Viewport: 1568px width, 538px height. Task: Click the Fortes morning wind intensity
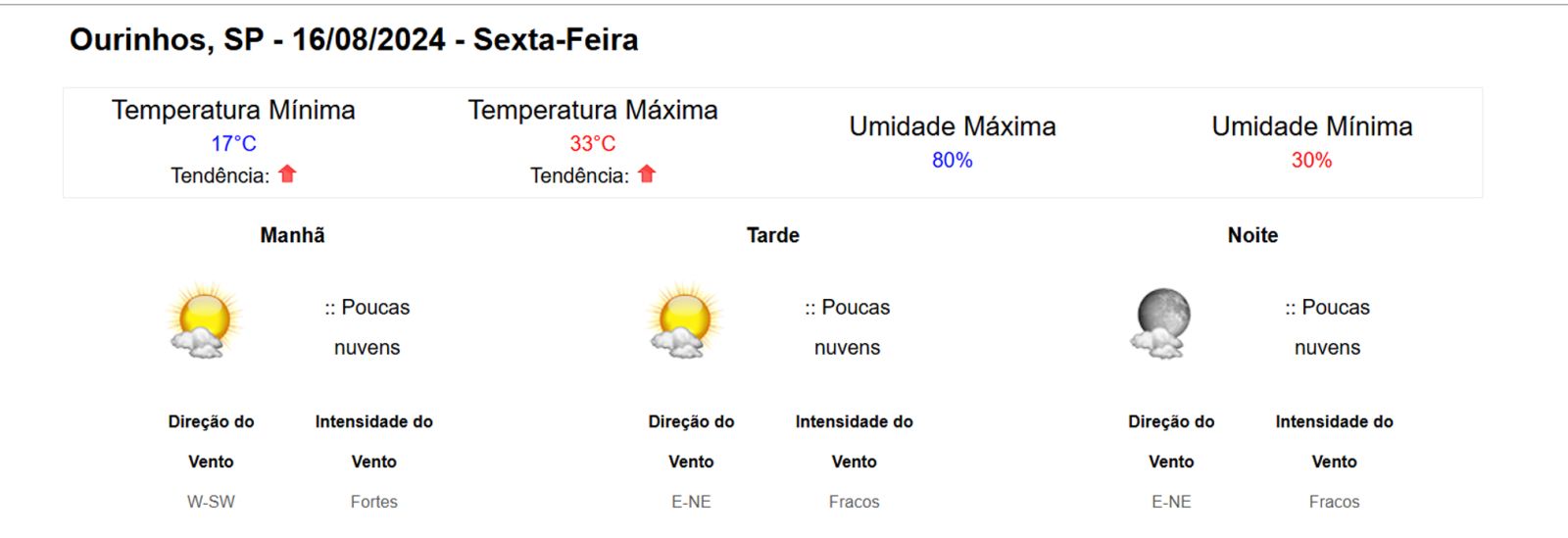[x=374, y=502]
